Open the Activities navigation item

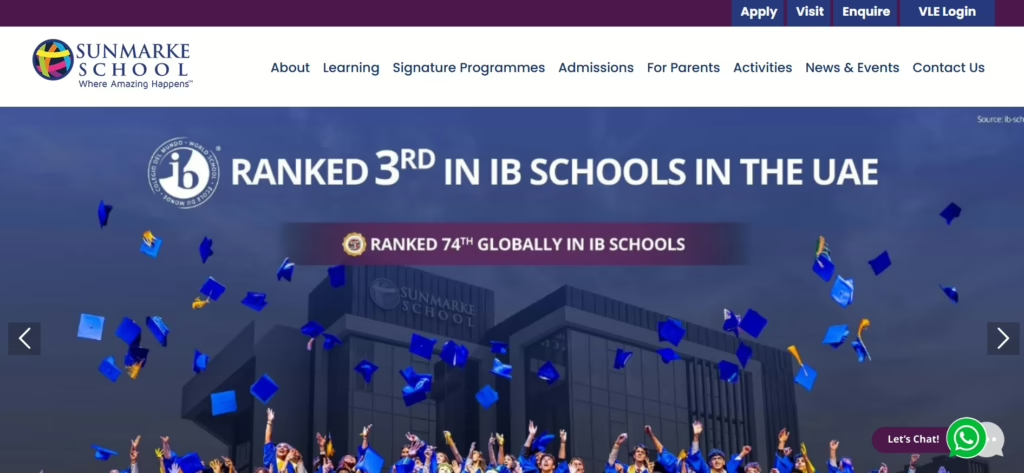click(x=762, y=68)
